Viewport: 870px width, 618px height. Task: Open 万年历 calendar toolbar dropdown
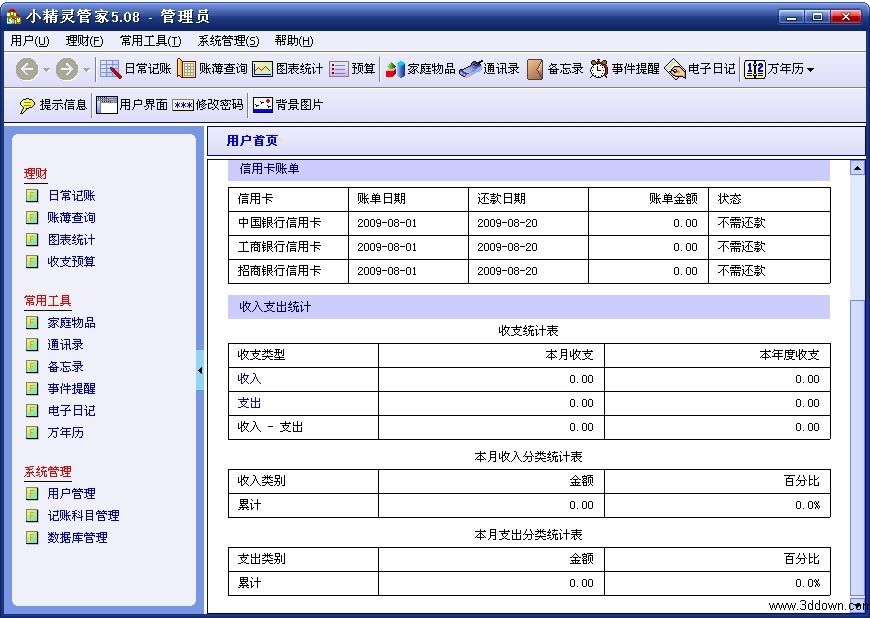tap(779, 69)
